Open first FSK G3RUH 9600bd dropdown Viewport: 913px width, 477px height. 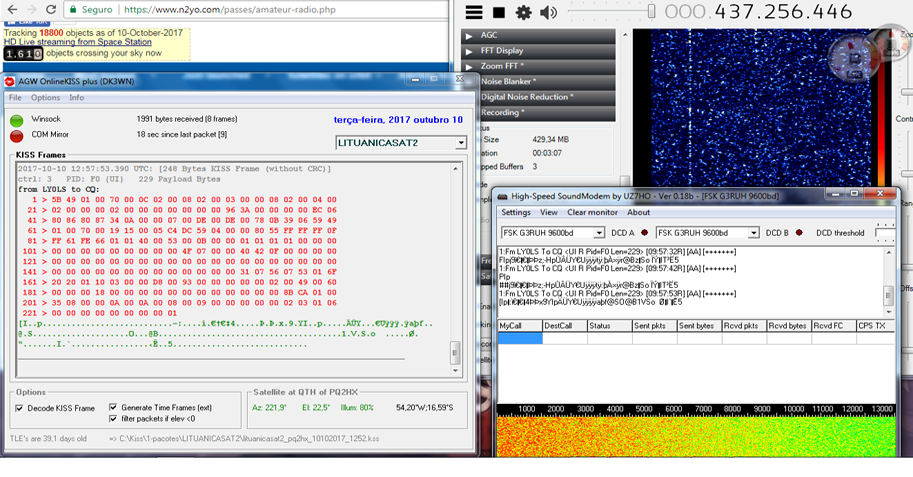599,233
